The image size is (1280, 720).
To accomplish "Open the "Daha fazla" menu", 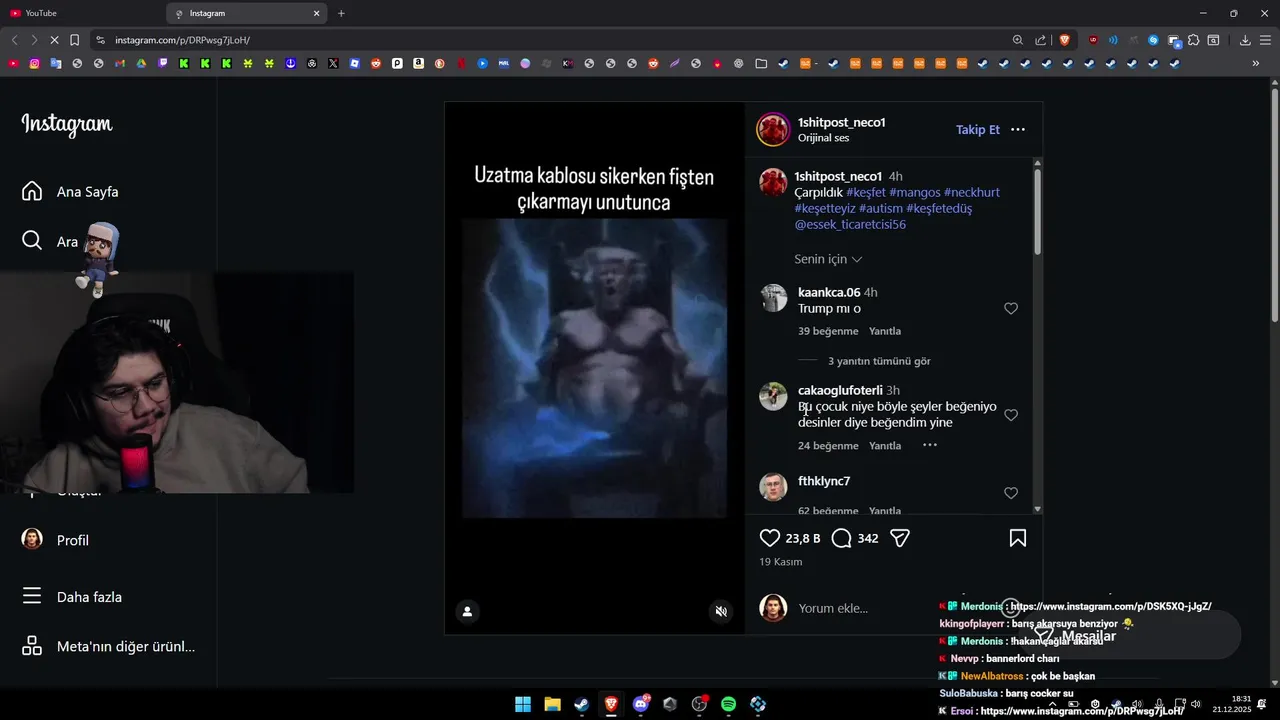I will 89,597.
